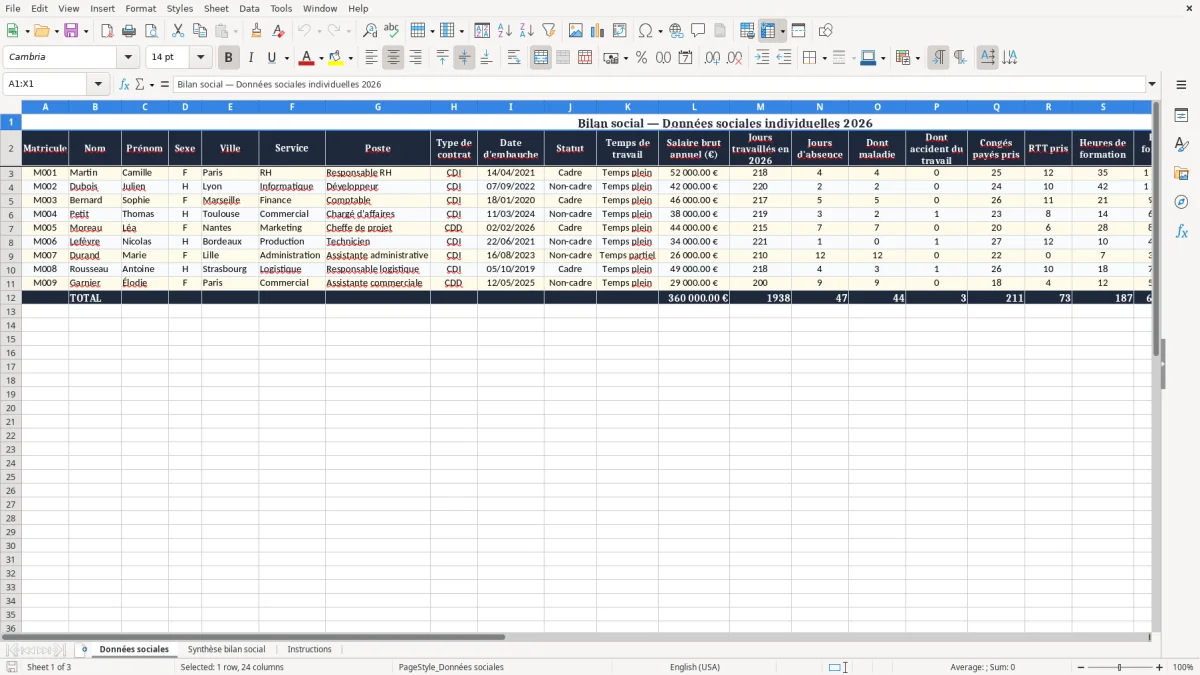Toggle Italic formatting
This screenshot has width=1200, height=675.
point(251,58)
